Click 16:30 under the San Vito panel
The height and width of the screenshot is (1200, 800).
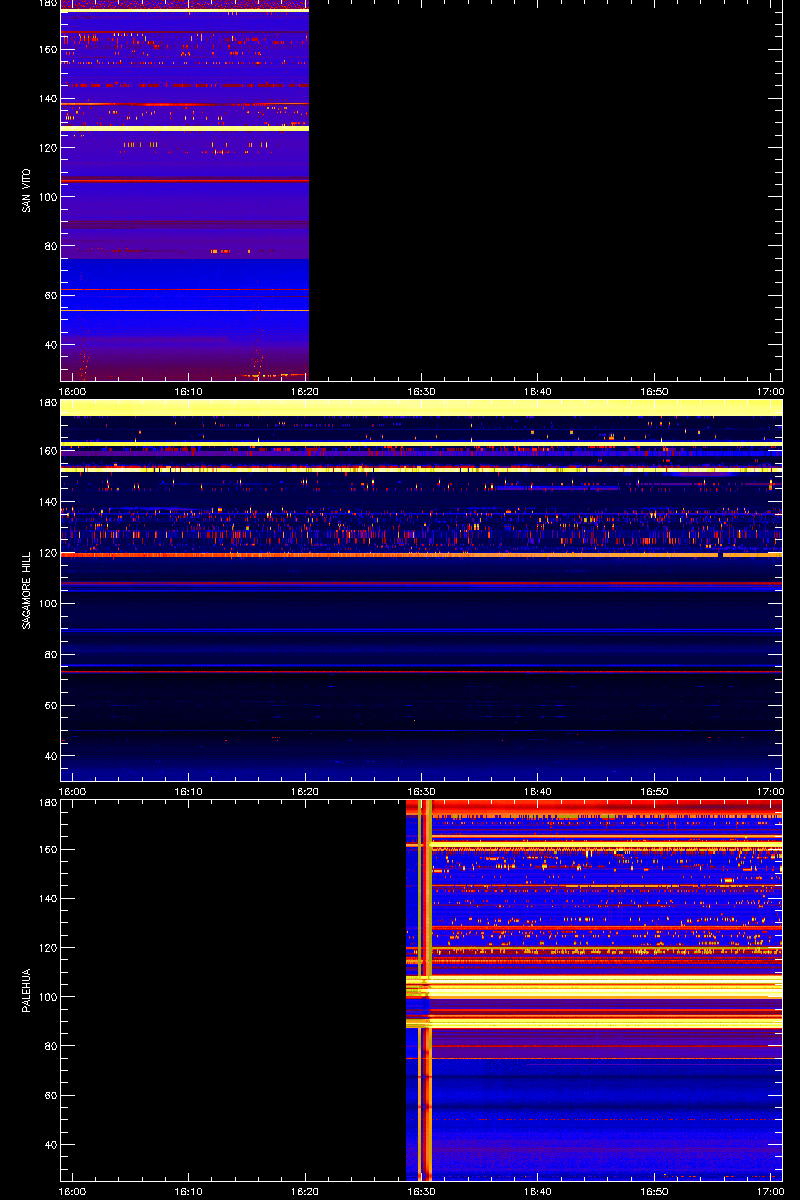[x=422, y=391]
